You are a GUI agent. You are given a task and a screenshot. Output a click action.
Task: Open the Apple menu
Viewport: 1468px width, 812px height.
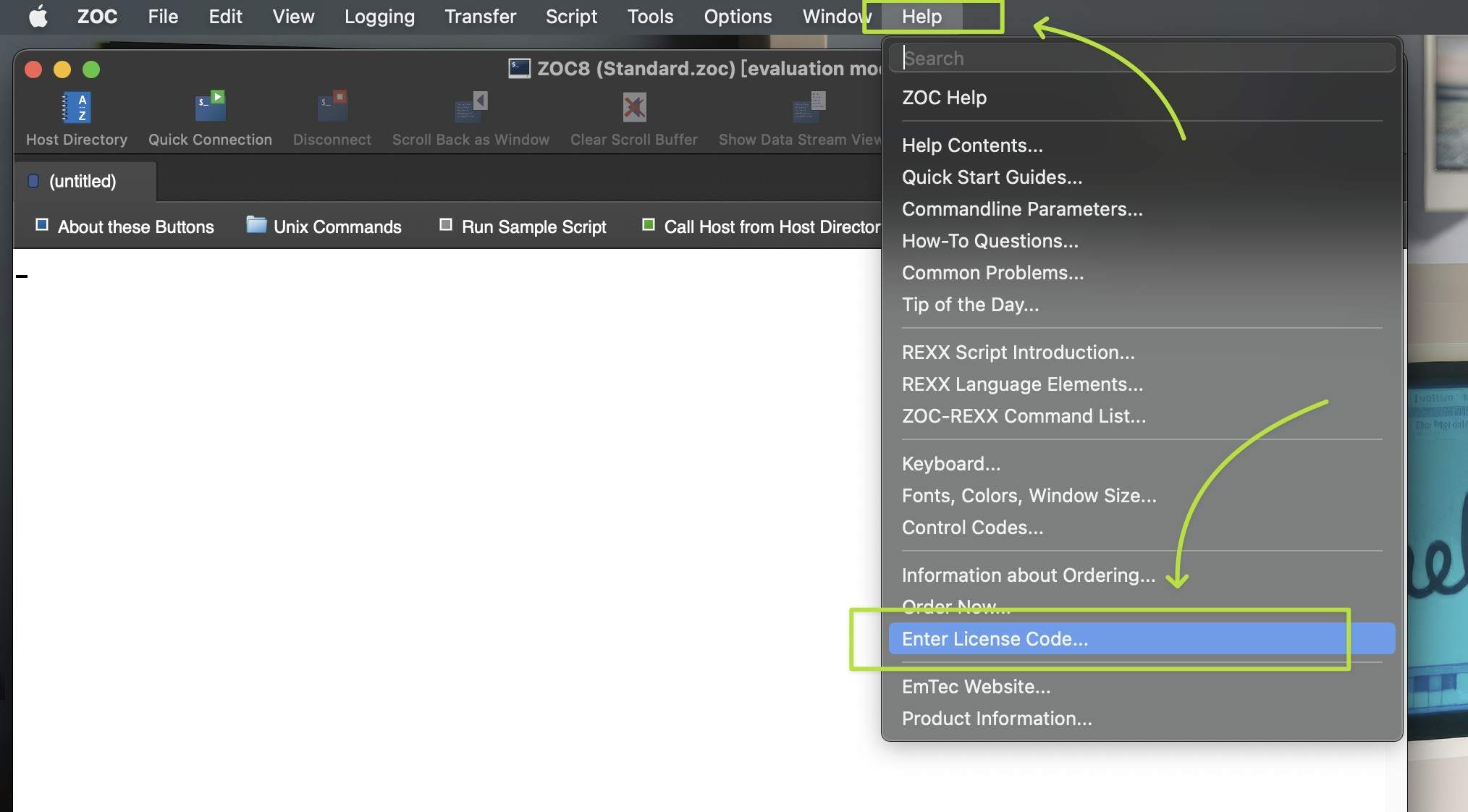click(38, 16)
